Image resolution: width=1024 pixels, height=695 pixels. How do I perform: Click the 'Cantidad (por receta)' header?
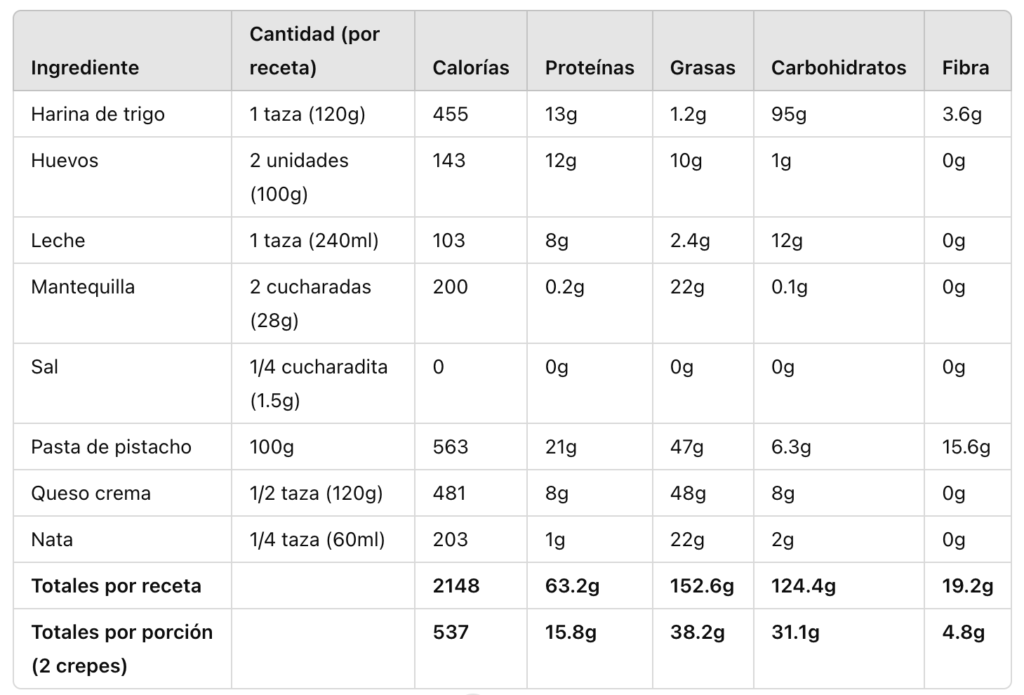pyautogui.click(x=315, y=51)
